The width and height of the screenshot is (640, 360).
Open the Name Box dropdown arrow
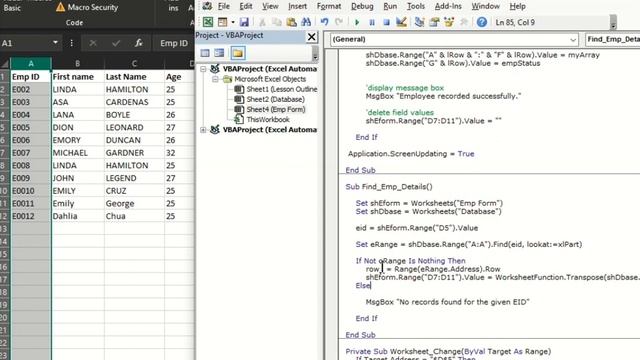[x=55, y=42]
